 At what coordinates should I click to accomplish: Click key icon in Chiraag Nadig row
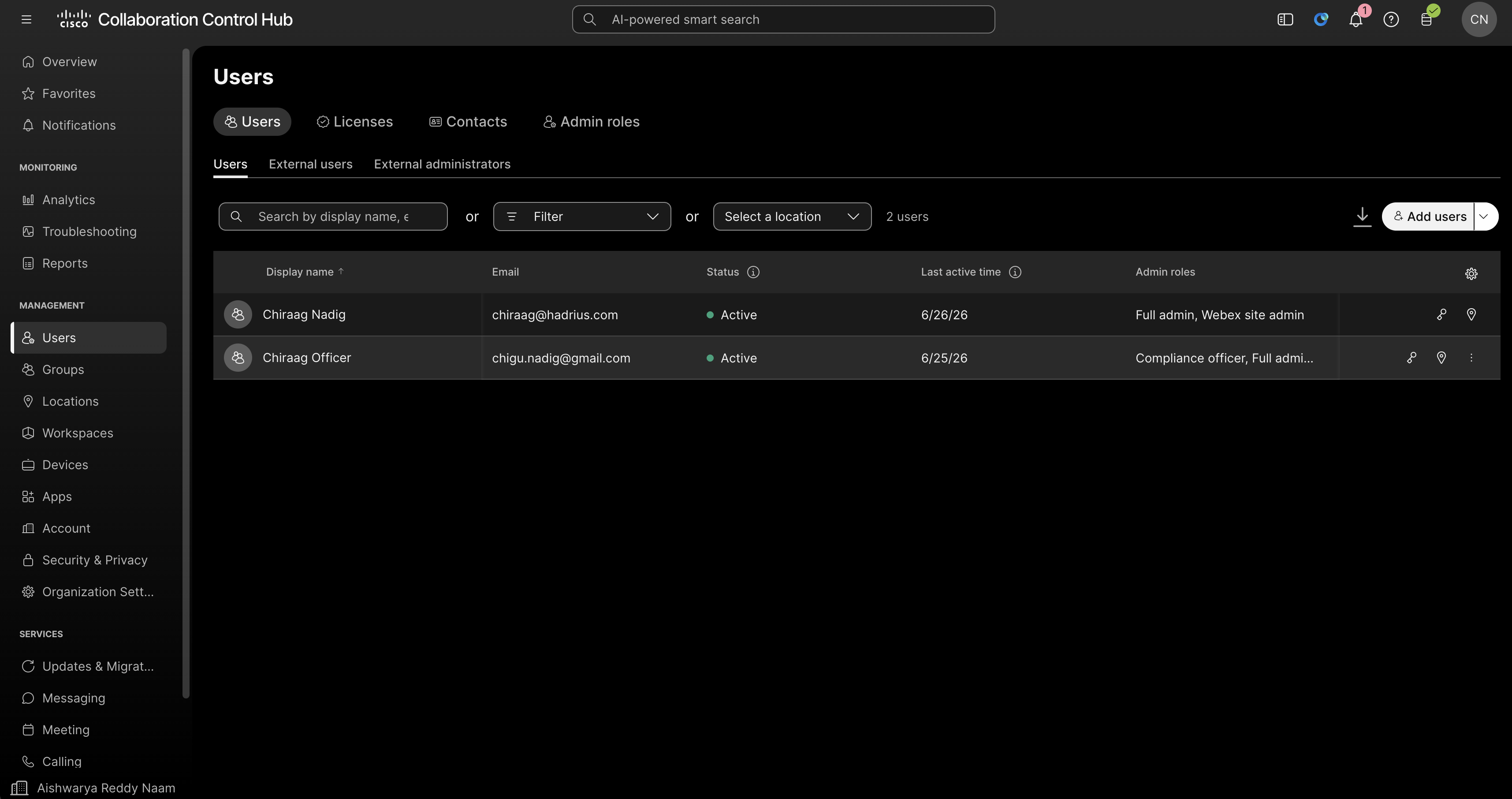1441,315
